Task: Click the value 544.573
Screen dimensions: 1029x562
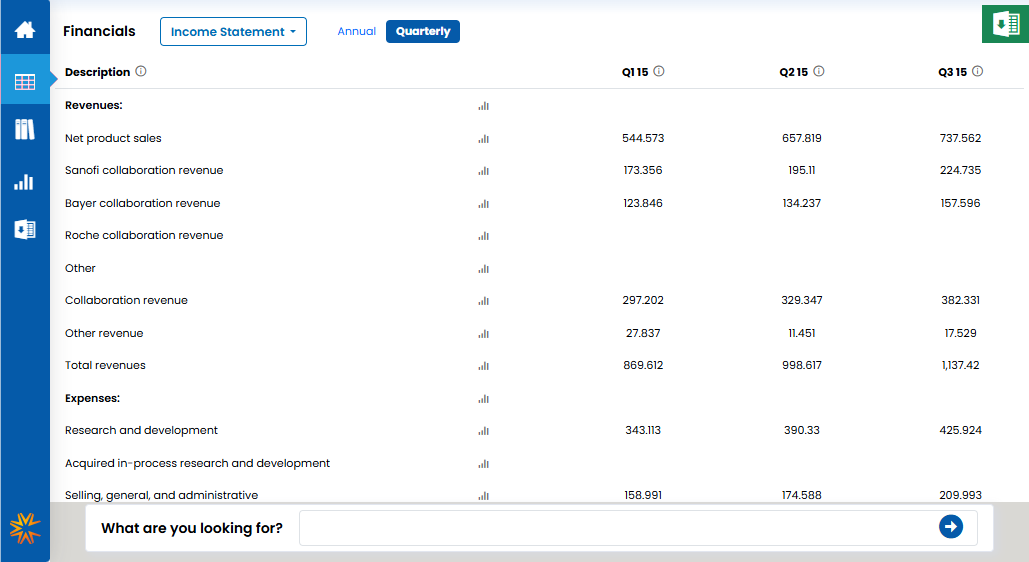Action: 643,138
